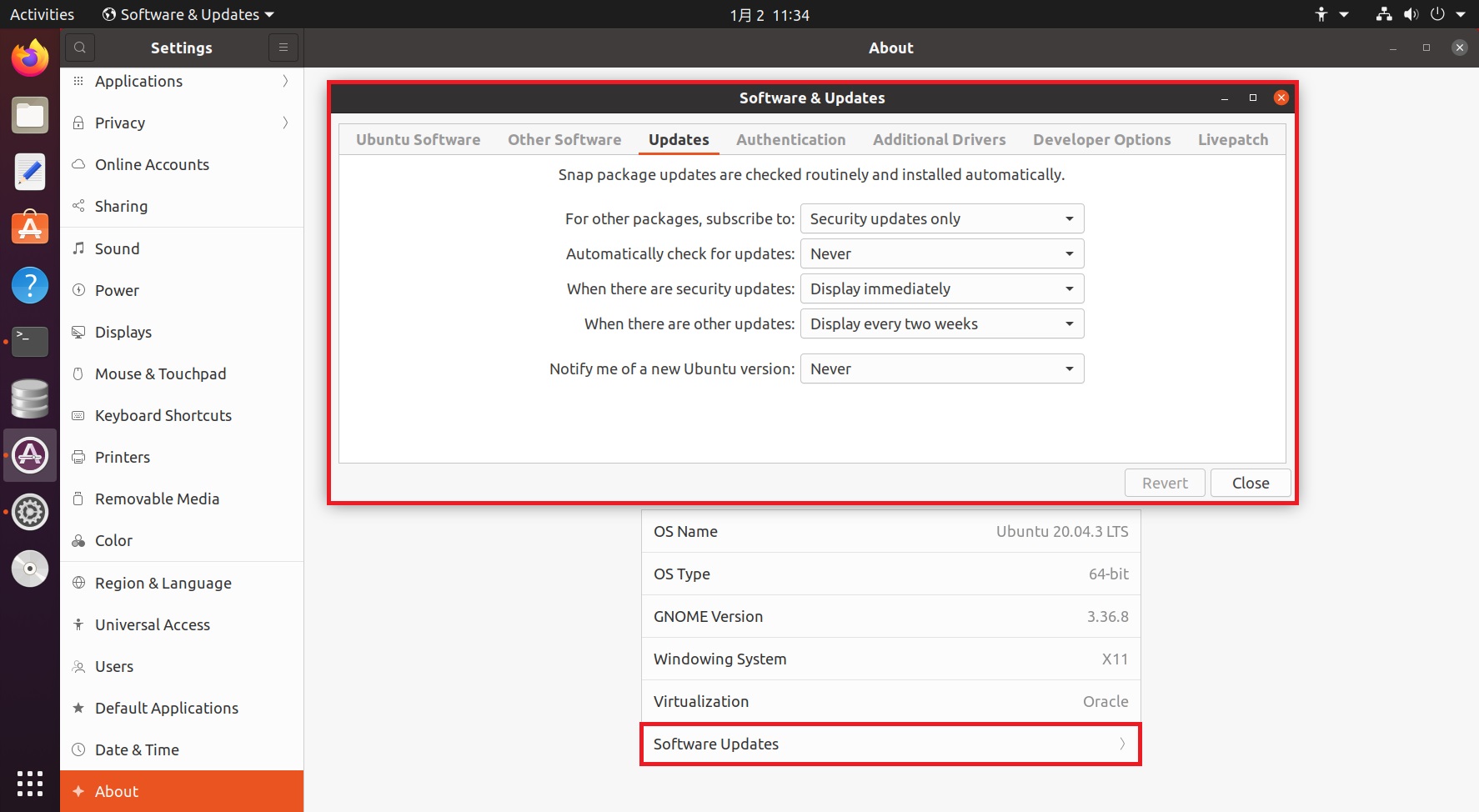The width and height of the screenshot is (1479, 812).
Task: Select Users in Settings sidebar
Action: tap(182, 666)
